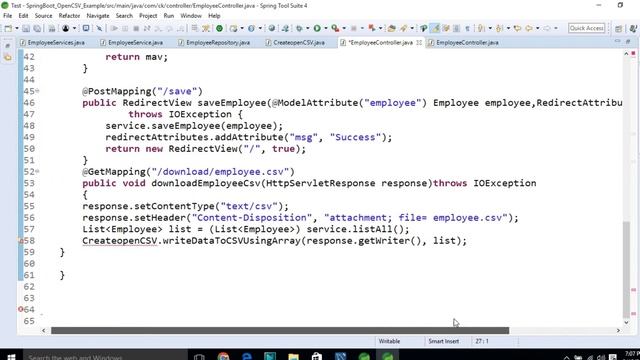Click the Debug bug toolbar icon
The image size is (640, 360).
coord(299,28)
